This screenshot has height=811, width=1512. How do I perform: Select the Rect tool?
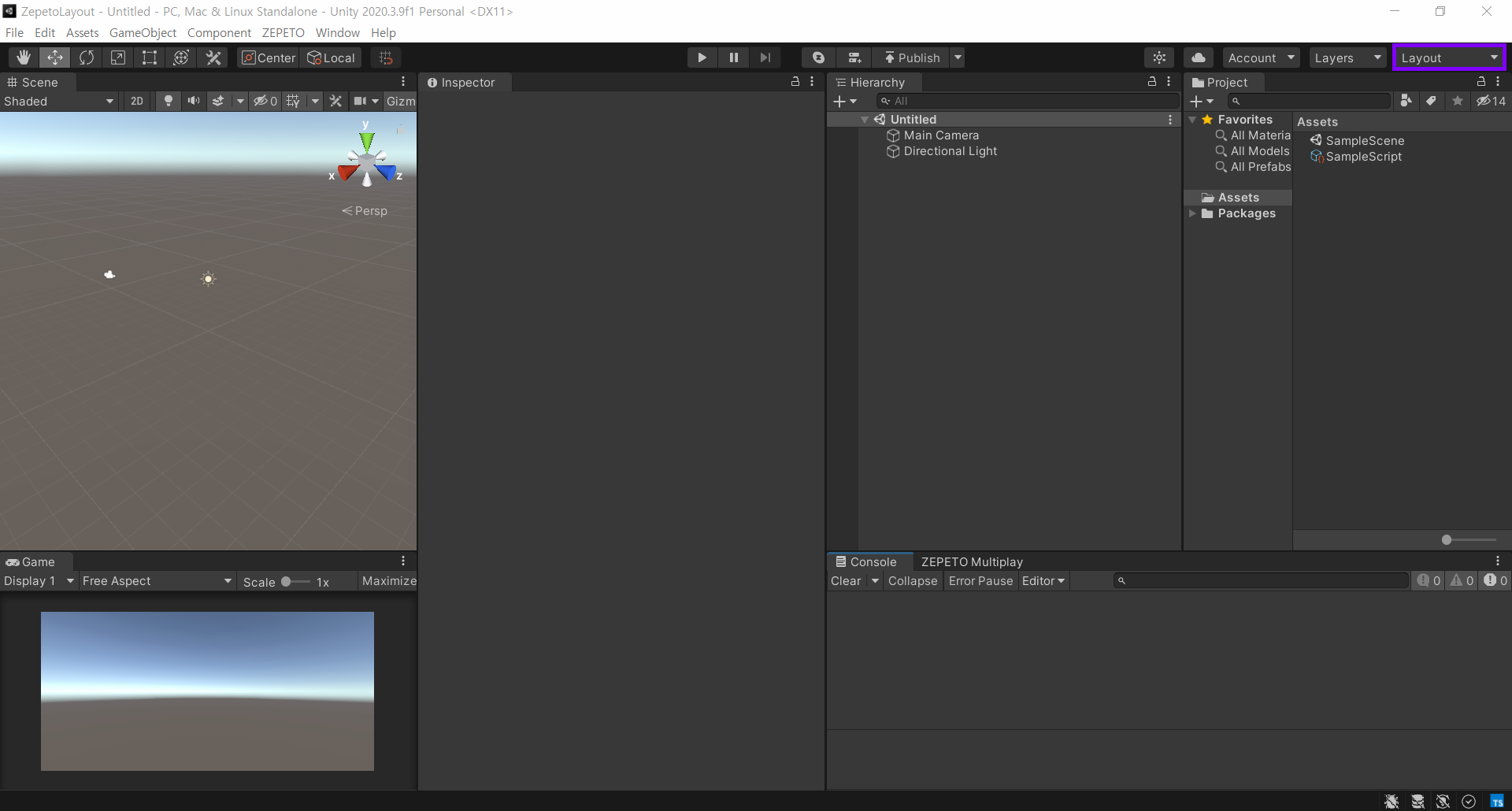150,57
